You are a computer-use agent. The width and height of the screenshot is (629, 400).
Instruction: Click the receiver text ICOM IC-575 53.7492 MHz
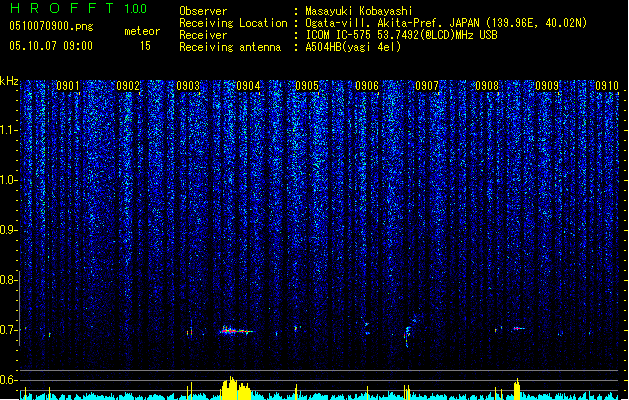[x=401, y=35]
